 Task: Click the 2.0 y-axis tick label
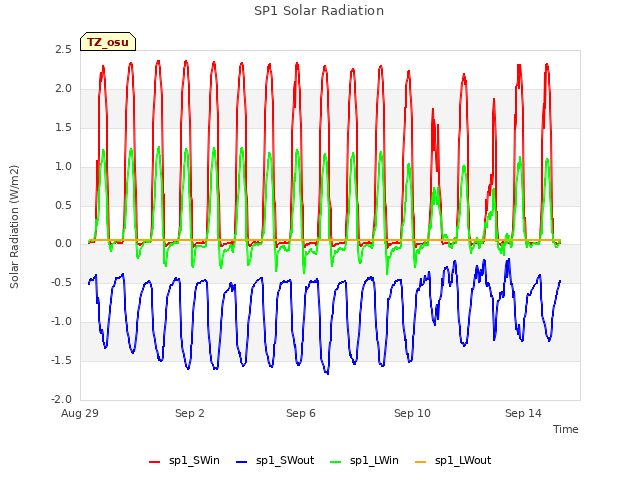[x=63, y=89]
